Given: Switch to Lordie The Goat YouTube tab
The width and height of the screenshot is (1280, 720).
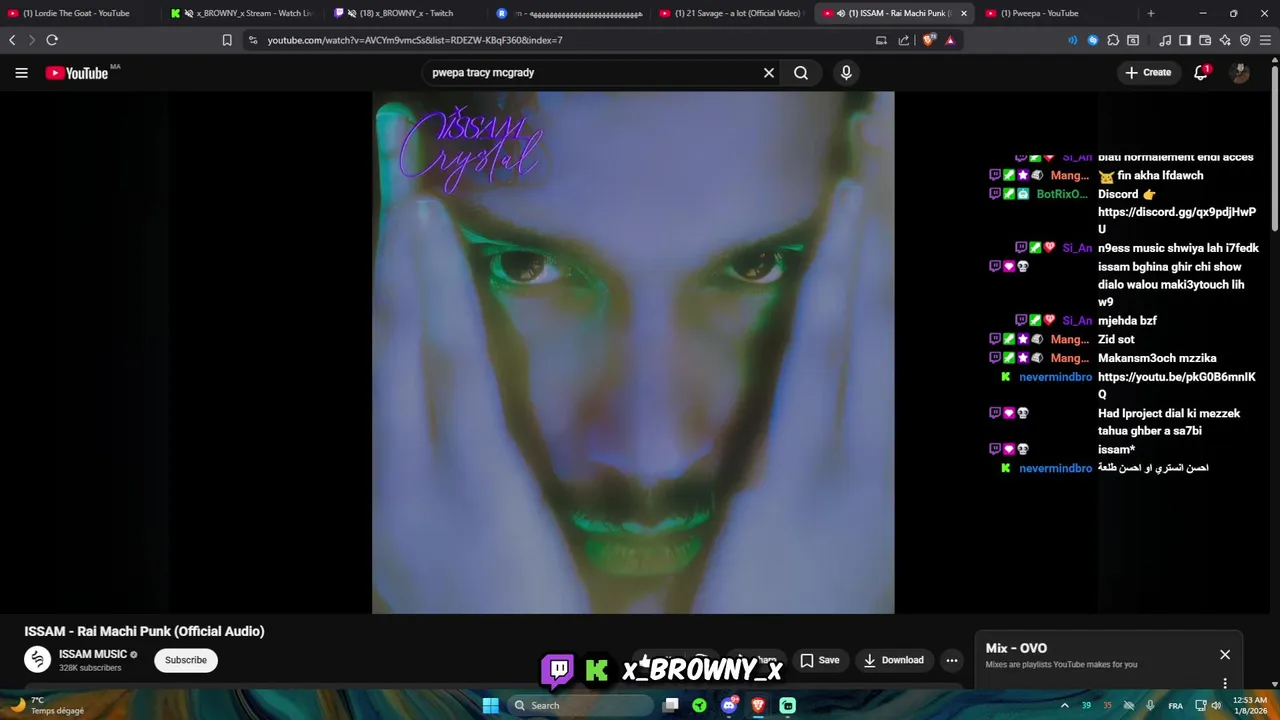Looking at the screenshot, I should coord(78,13).
